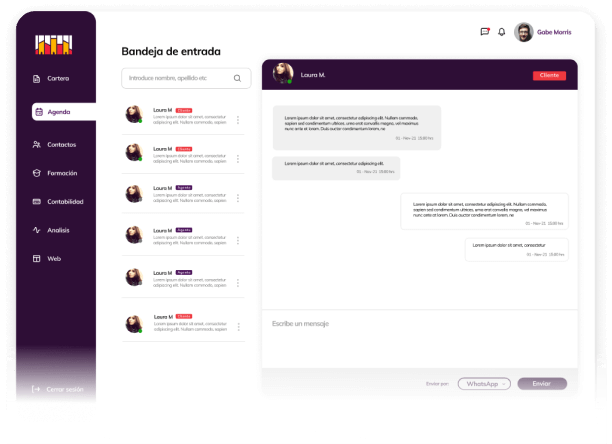Open the three-dot menu of the last conversation

(238, 326)
